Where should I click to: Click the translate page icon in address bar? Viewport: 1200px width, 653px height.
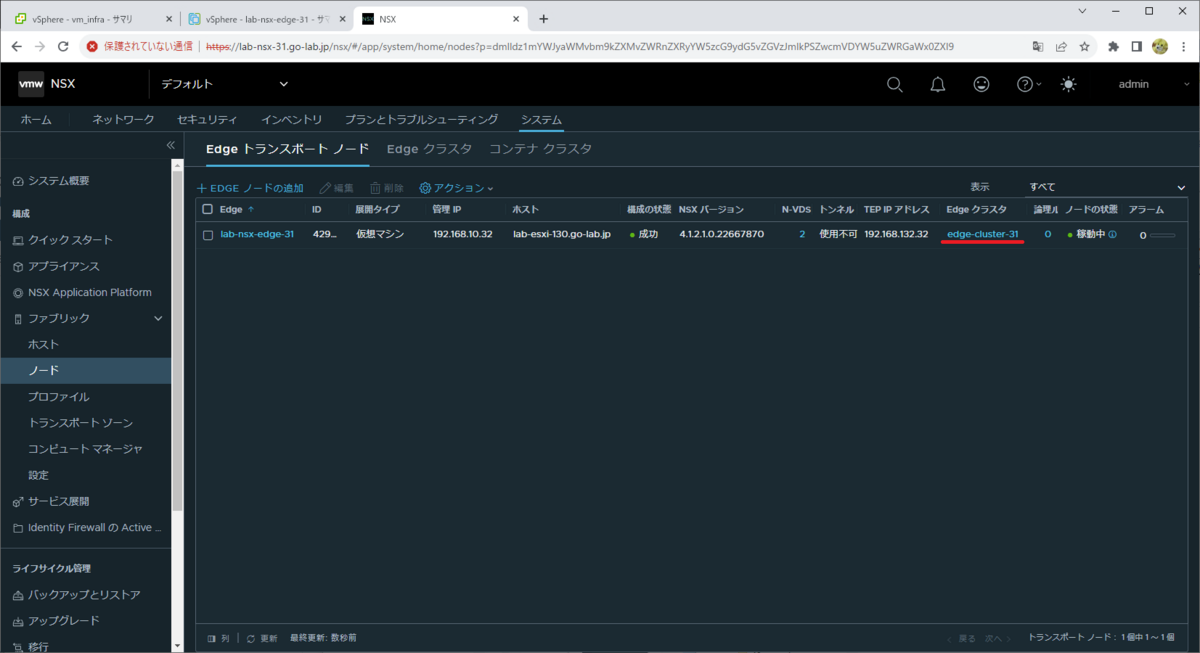pos(1038,46)
